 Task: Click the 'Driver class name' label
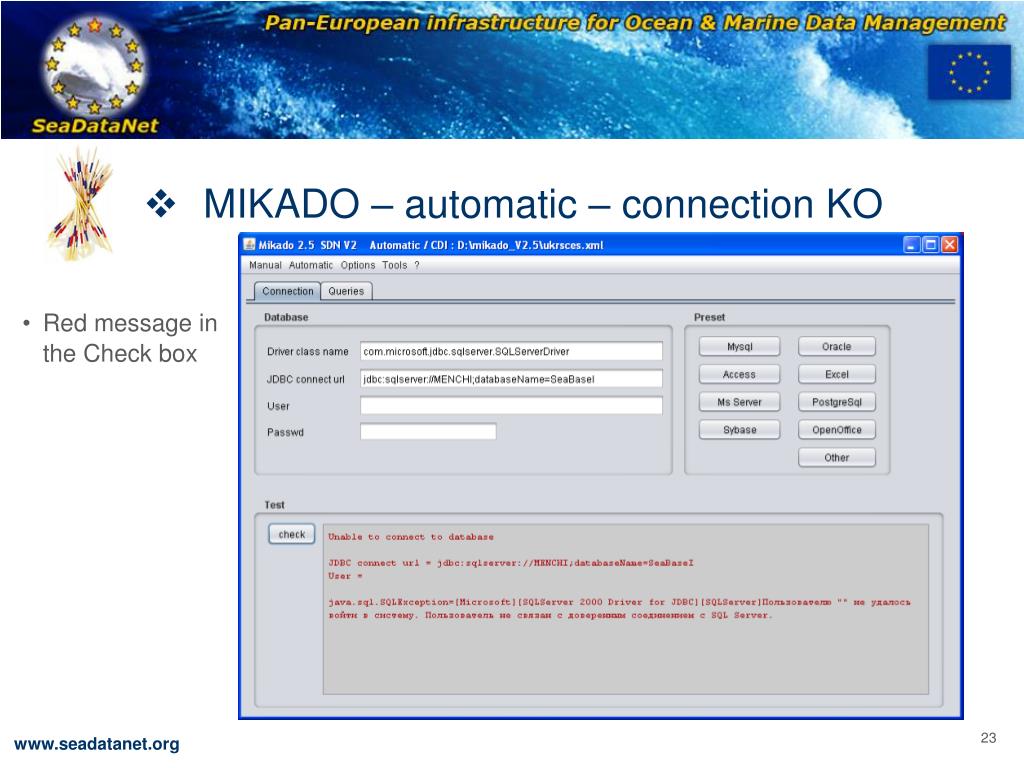click(x=308, y=351)
